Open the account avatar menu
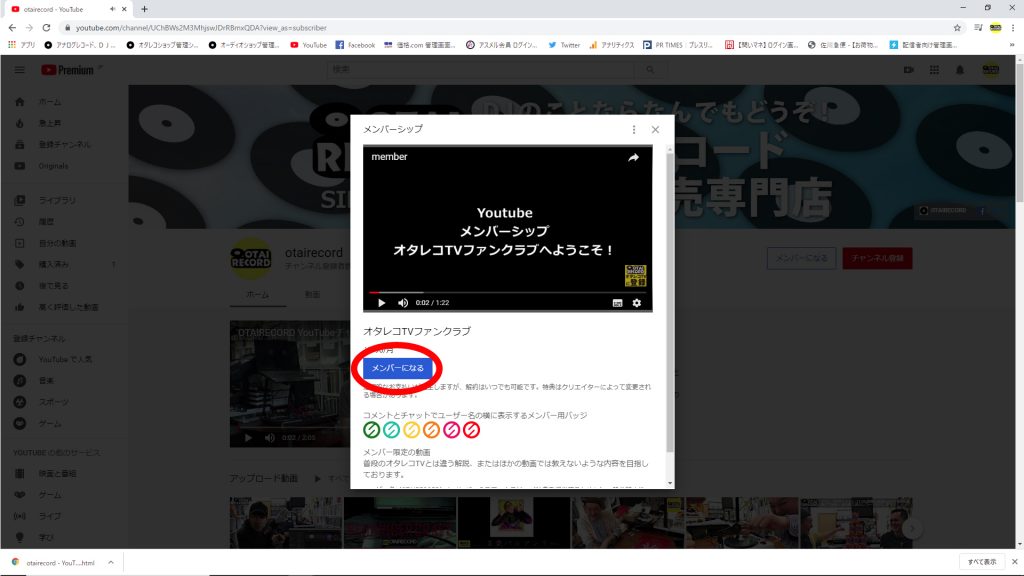1024x576 pixels. tap(991, 70)
